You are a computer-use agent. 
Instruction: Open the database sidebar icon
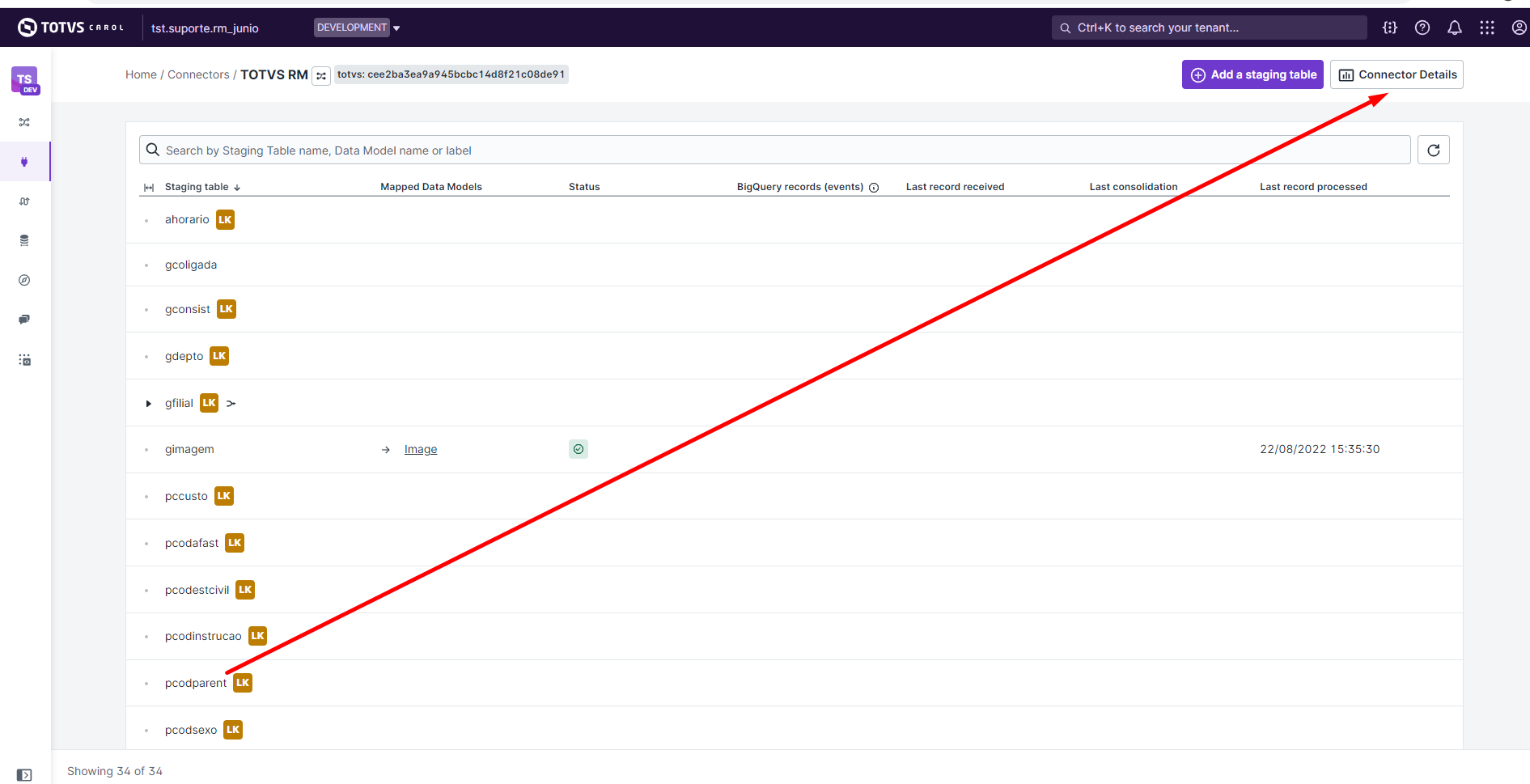pos(24,240)
